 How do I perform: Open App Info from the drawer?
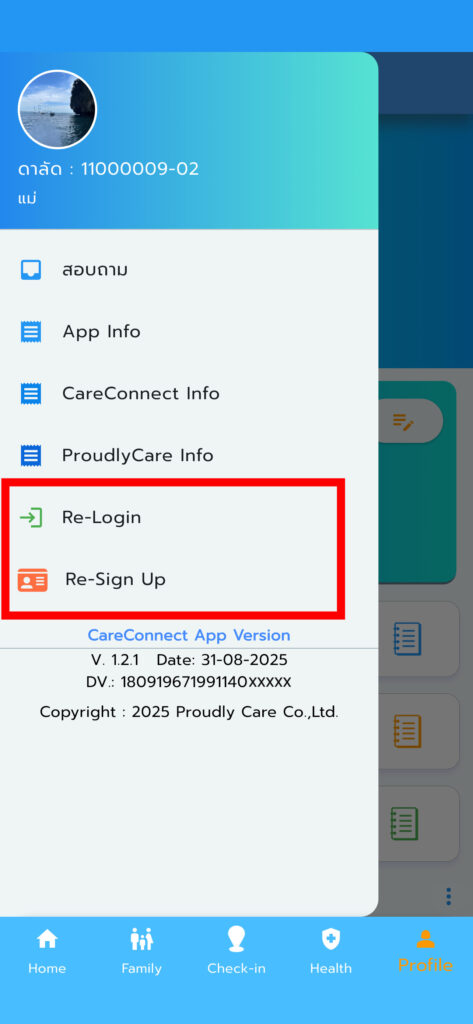pos(189,332)
